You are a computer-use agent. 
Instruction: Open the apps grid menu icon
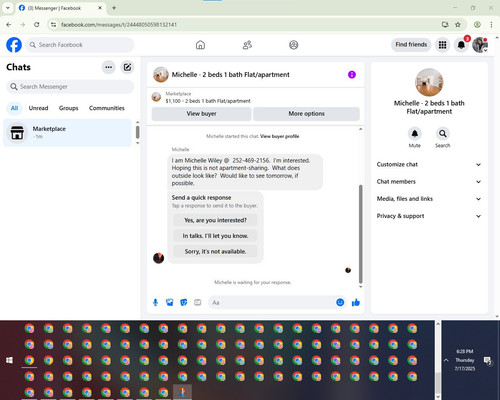tap(442, 45)
